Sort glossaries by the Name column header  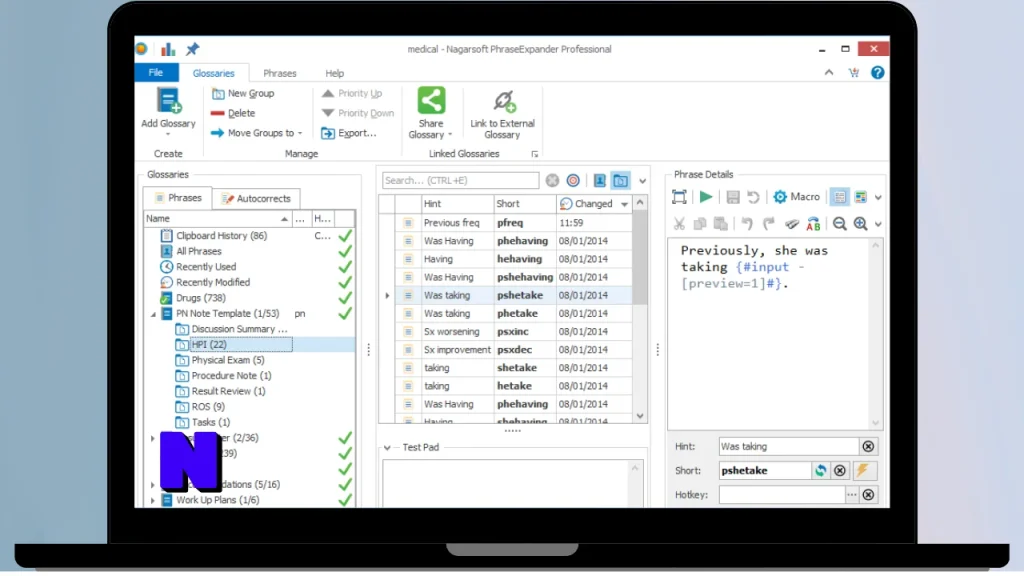click(x=217, y=219)
